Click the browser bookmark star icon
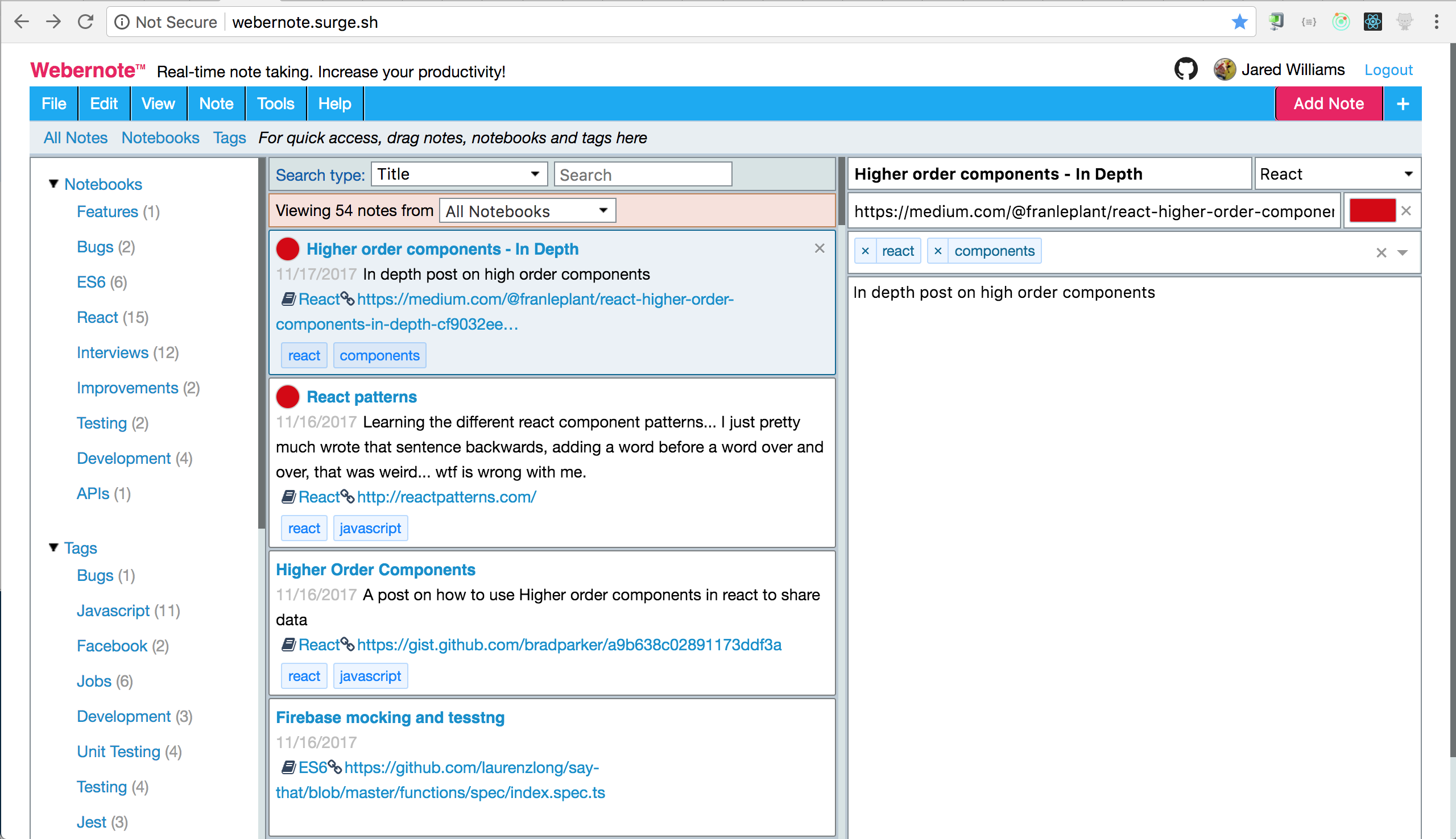Viewport: 1456px width, 839px height. pyautogui.click(x=1239, y=22)
